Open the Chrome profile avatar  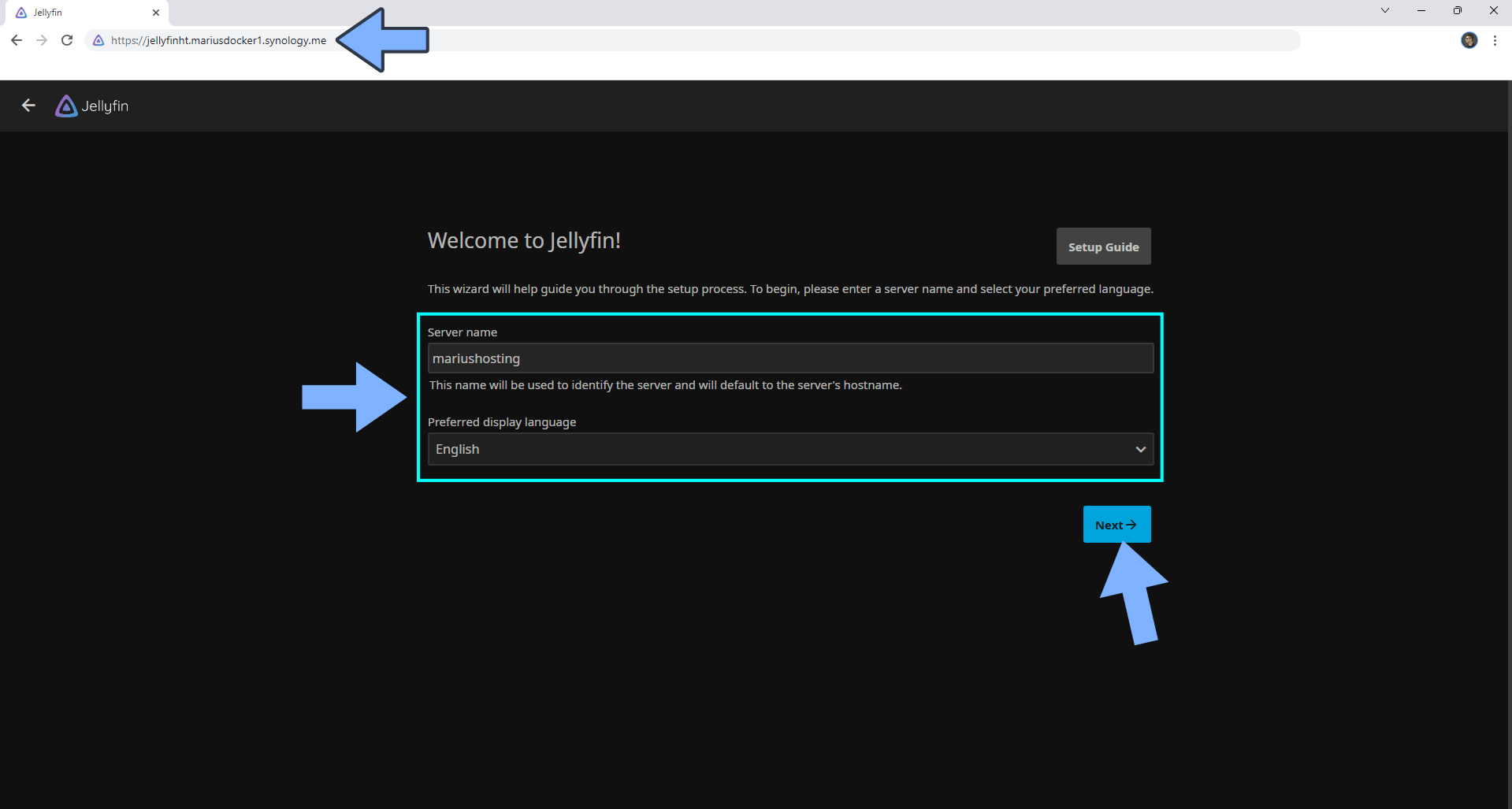pyautogui.click(x=1469, y=40)
